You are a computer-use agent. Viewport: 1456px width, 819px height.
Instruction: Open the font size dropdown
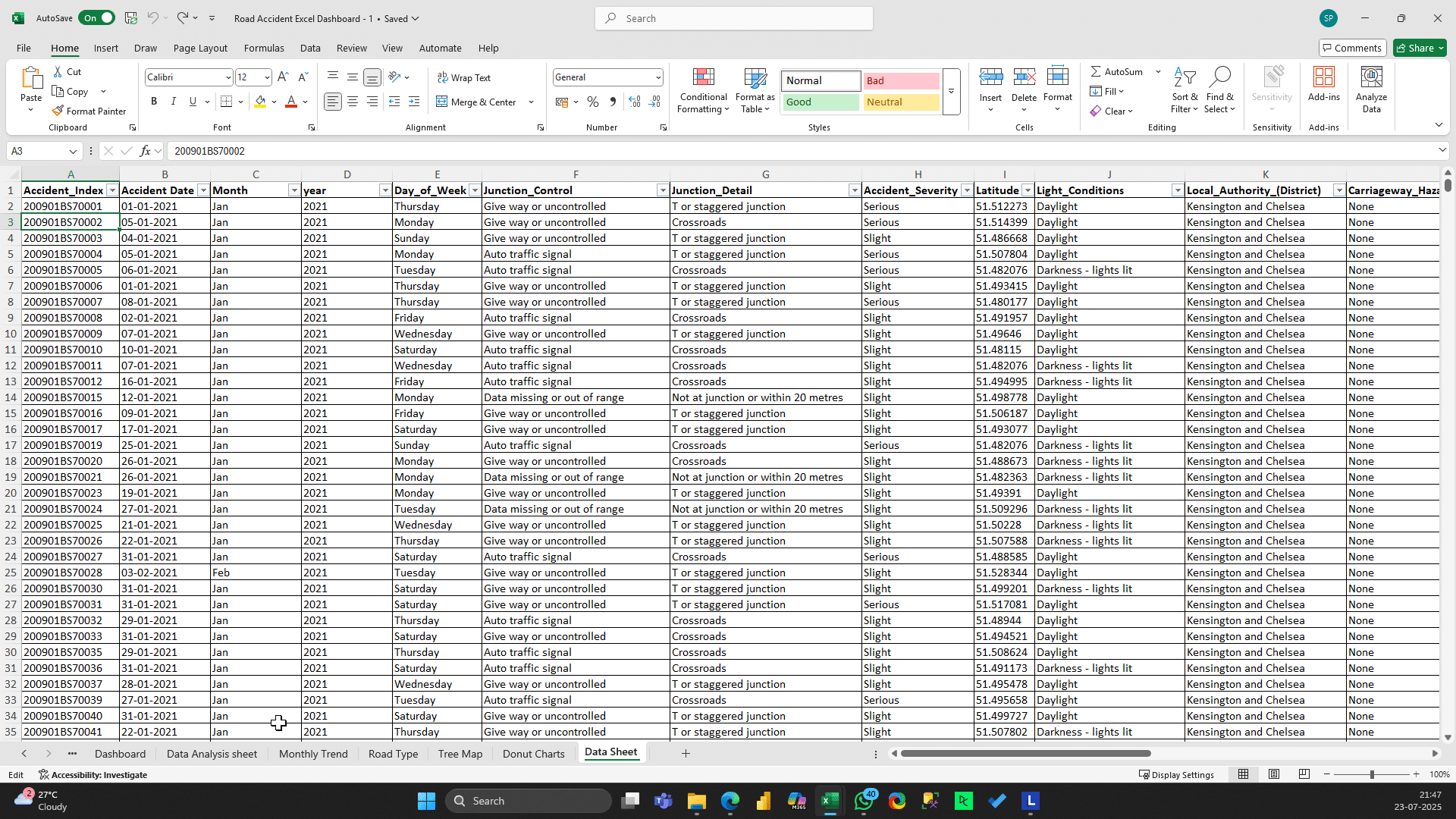(x=267, y=77)
